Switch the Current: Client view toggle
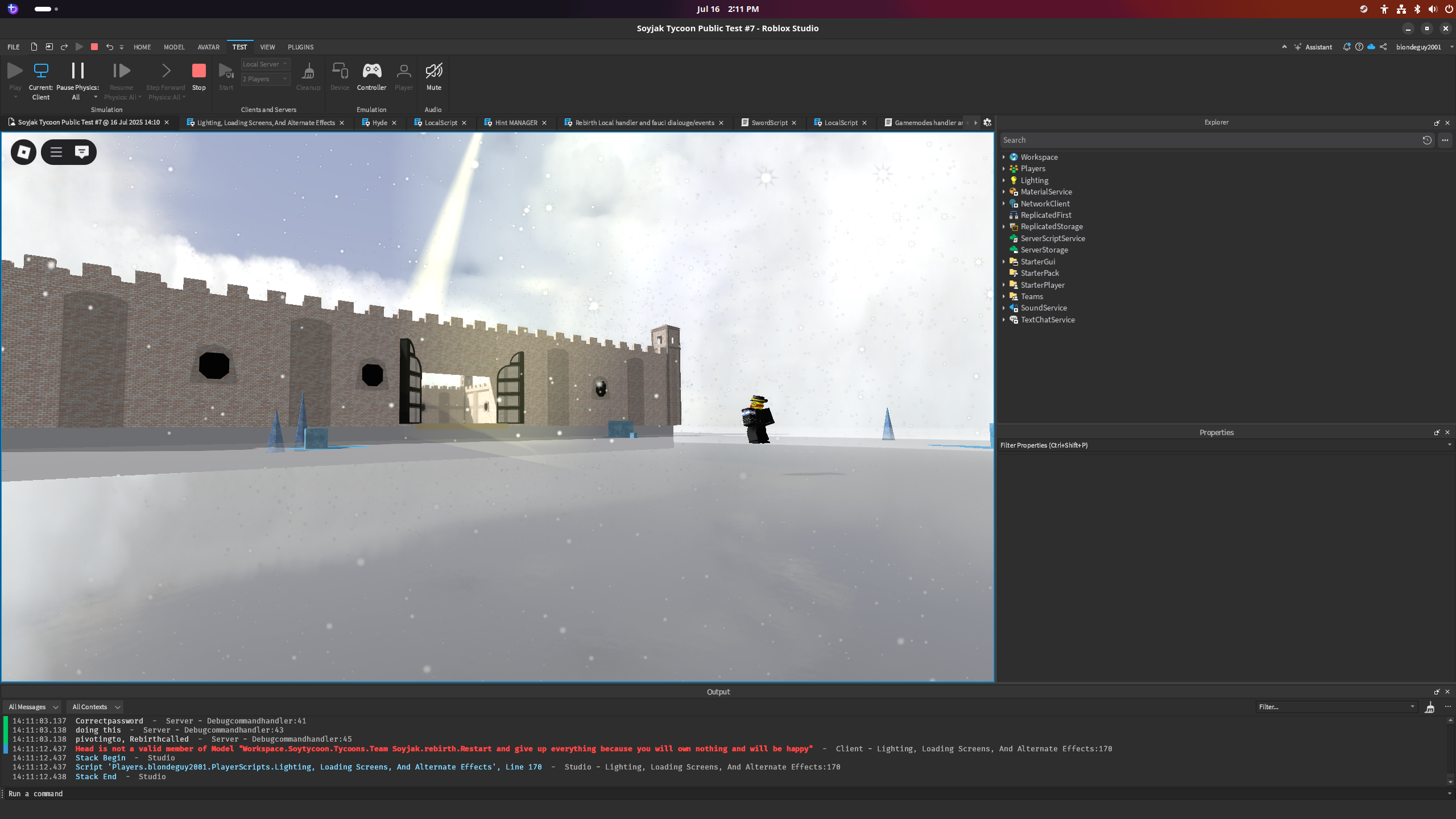1456x819 pixels. pyautogui.click(x=41, y=80)
